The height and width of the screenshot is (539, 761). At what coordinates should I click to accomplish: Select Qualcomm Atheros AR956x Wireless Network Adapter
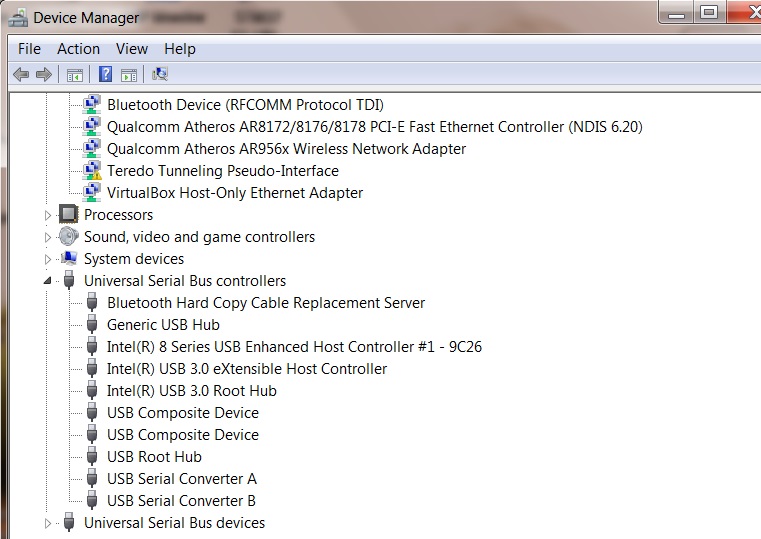click(x=286, y=149)
